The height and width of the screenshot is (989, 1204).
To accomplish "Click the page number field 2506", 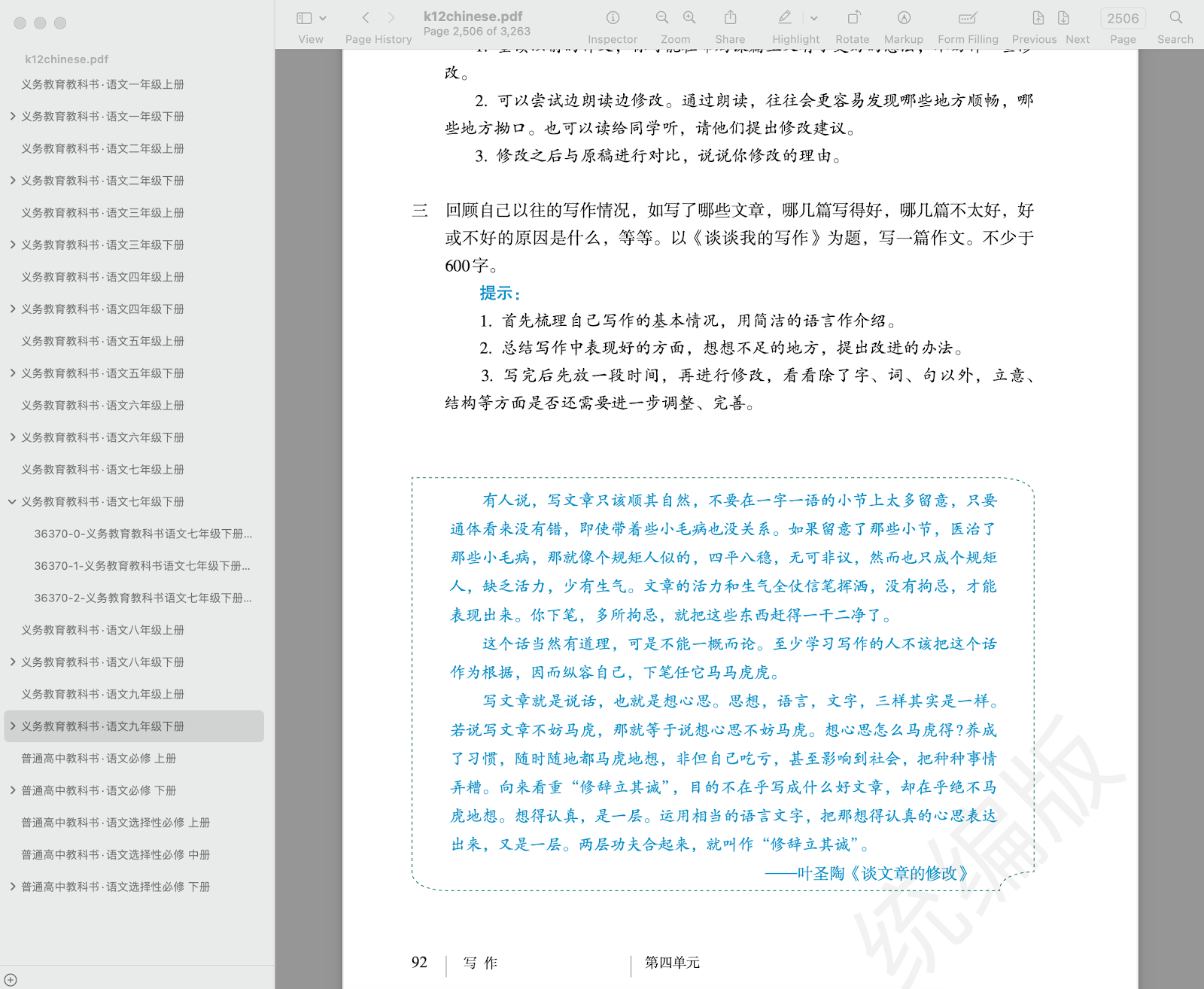I will (x=1123, y=18).
